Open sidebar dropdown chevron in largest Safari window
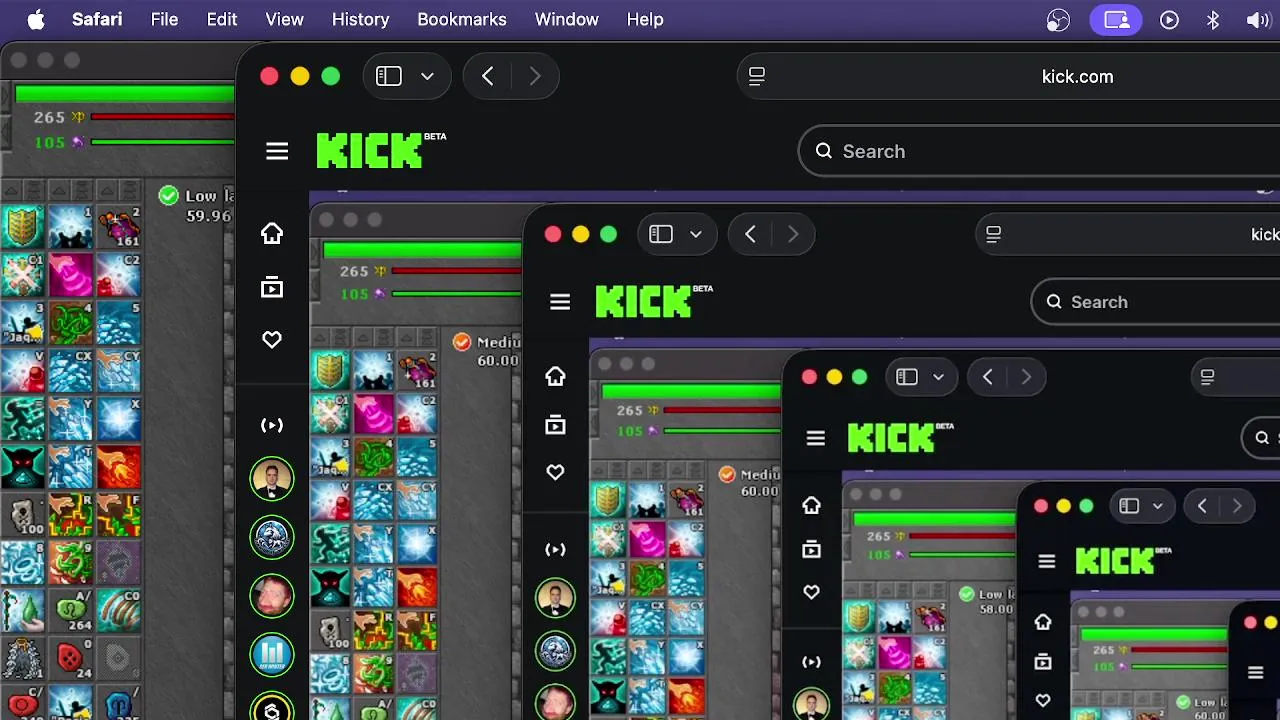Viewport: 1280px width, 720px height. pyautogui.click(x=427, y=76)
